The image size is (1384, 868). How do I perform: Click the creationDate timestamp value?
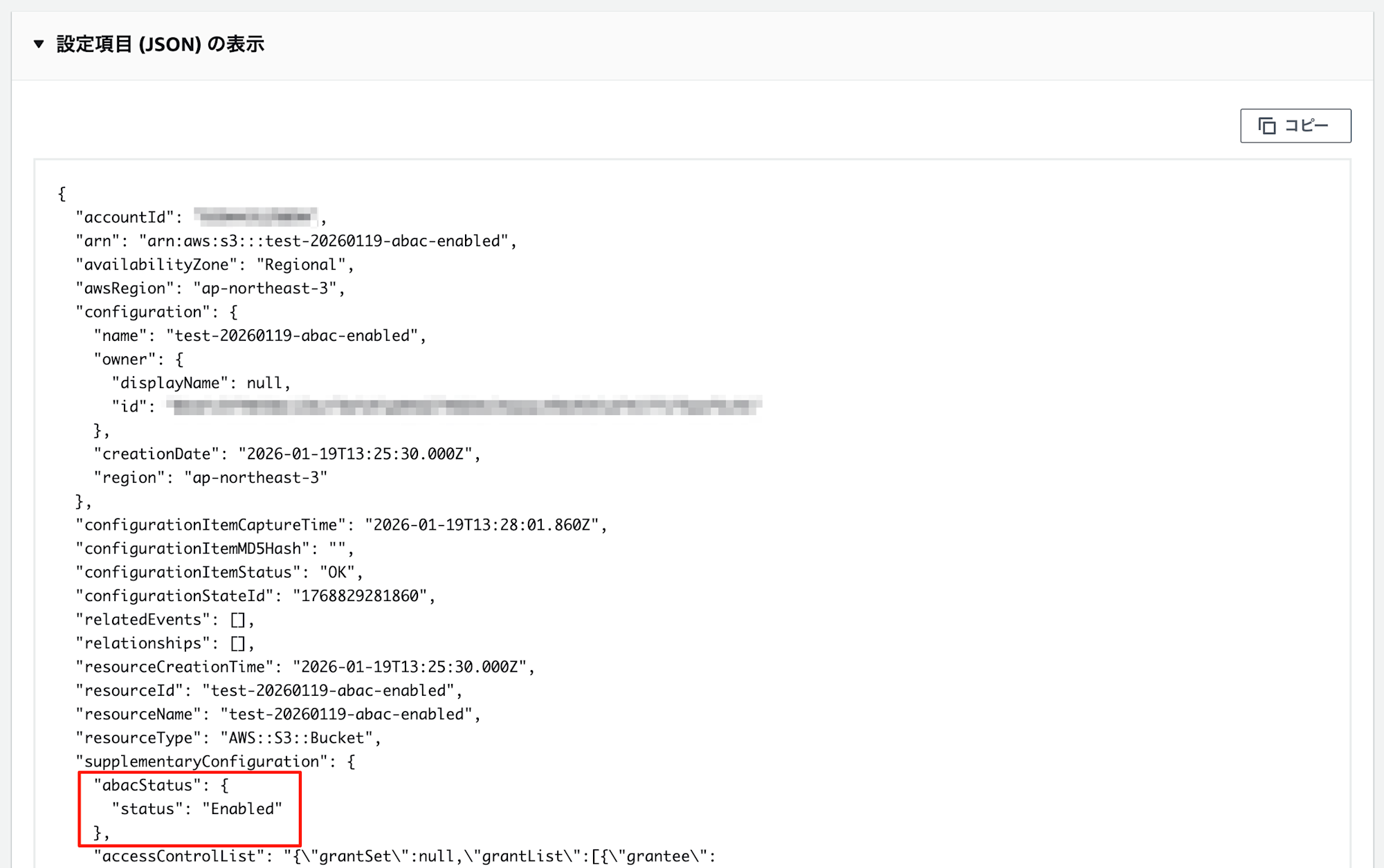tap(355, 454)
